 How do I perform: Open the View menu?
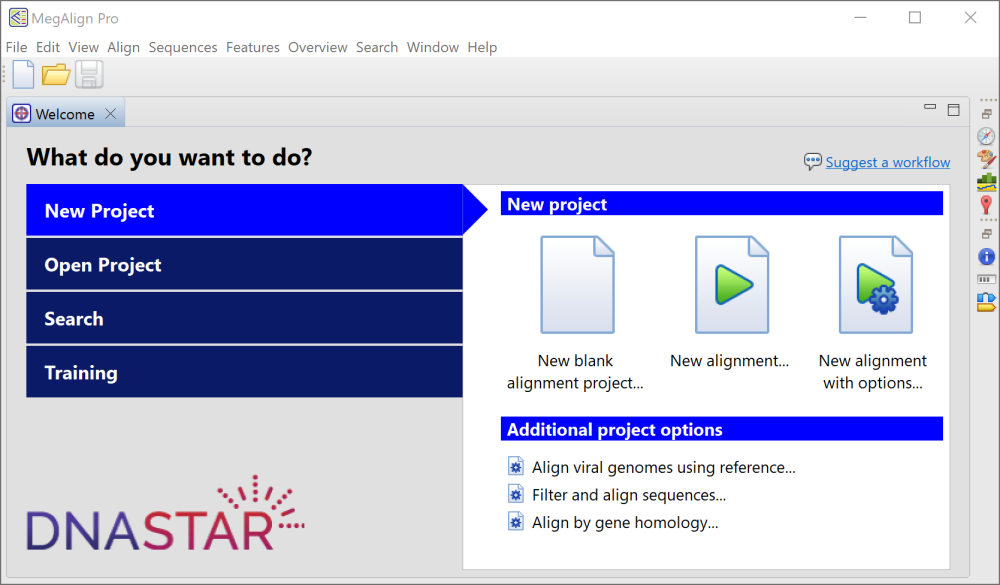click(x=84, y=47)
